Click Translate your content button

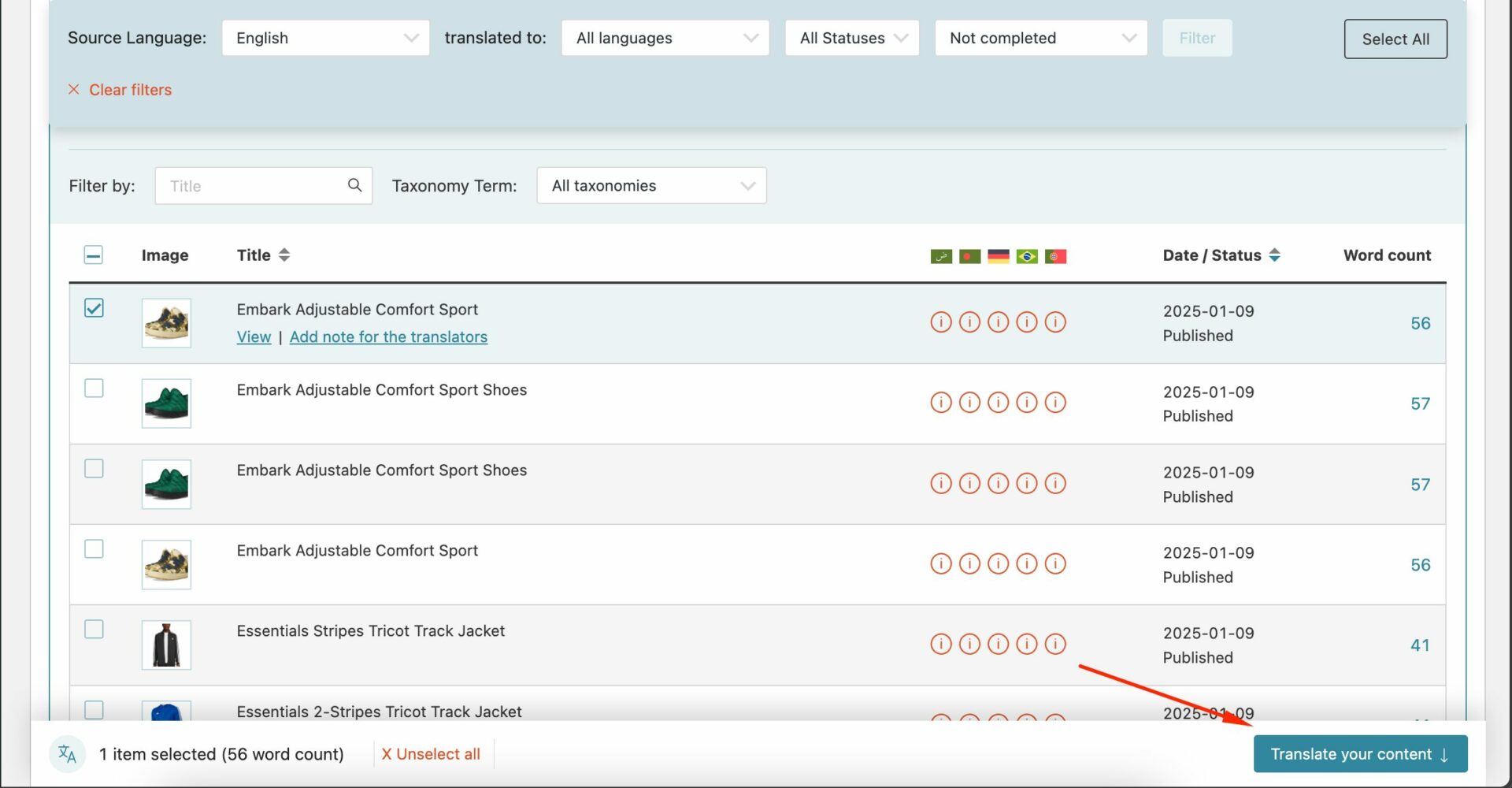pos(1360,754)
